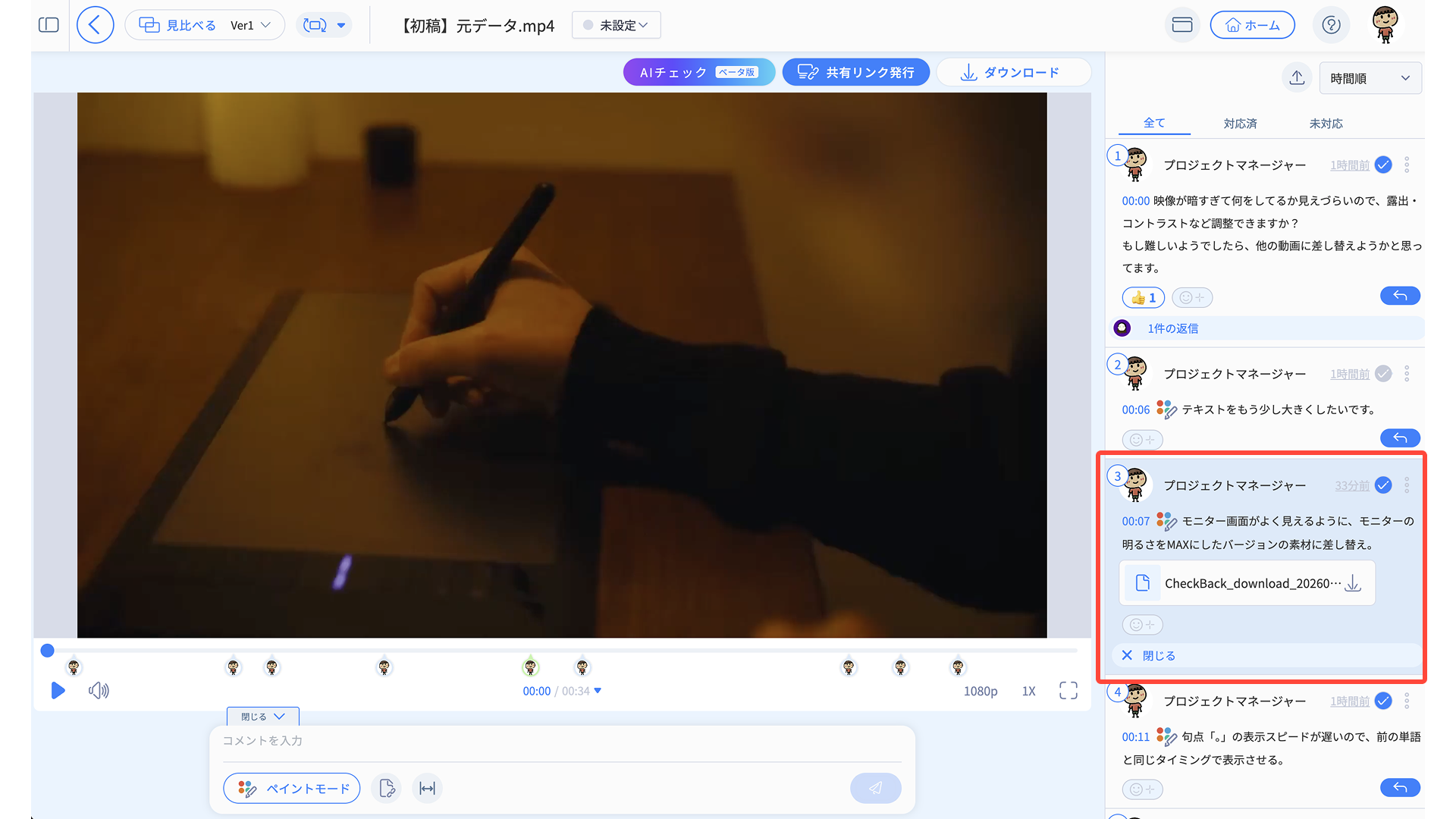Click the upload icon beside sort dropdown

pyautogui.click(x=1297, y=78)
